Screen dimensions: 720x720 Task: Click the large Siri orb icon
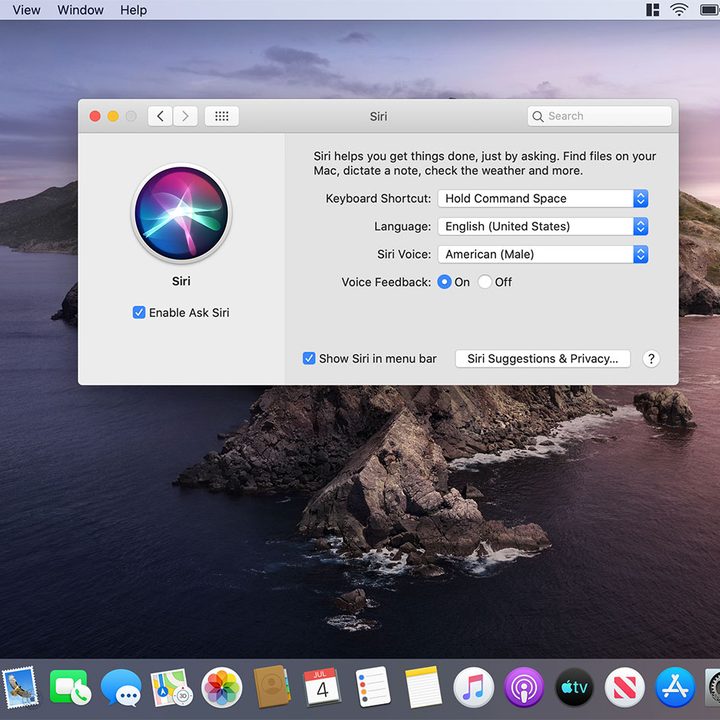pyautogui.click(x=181, y=213)
